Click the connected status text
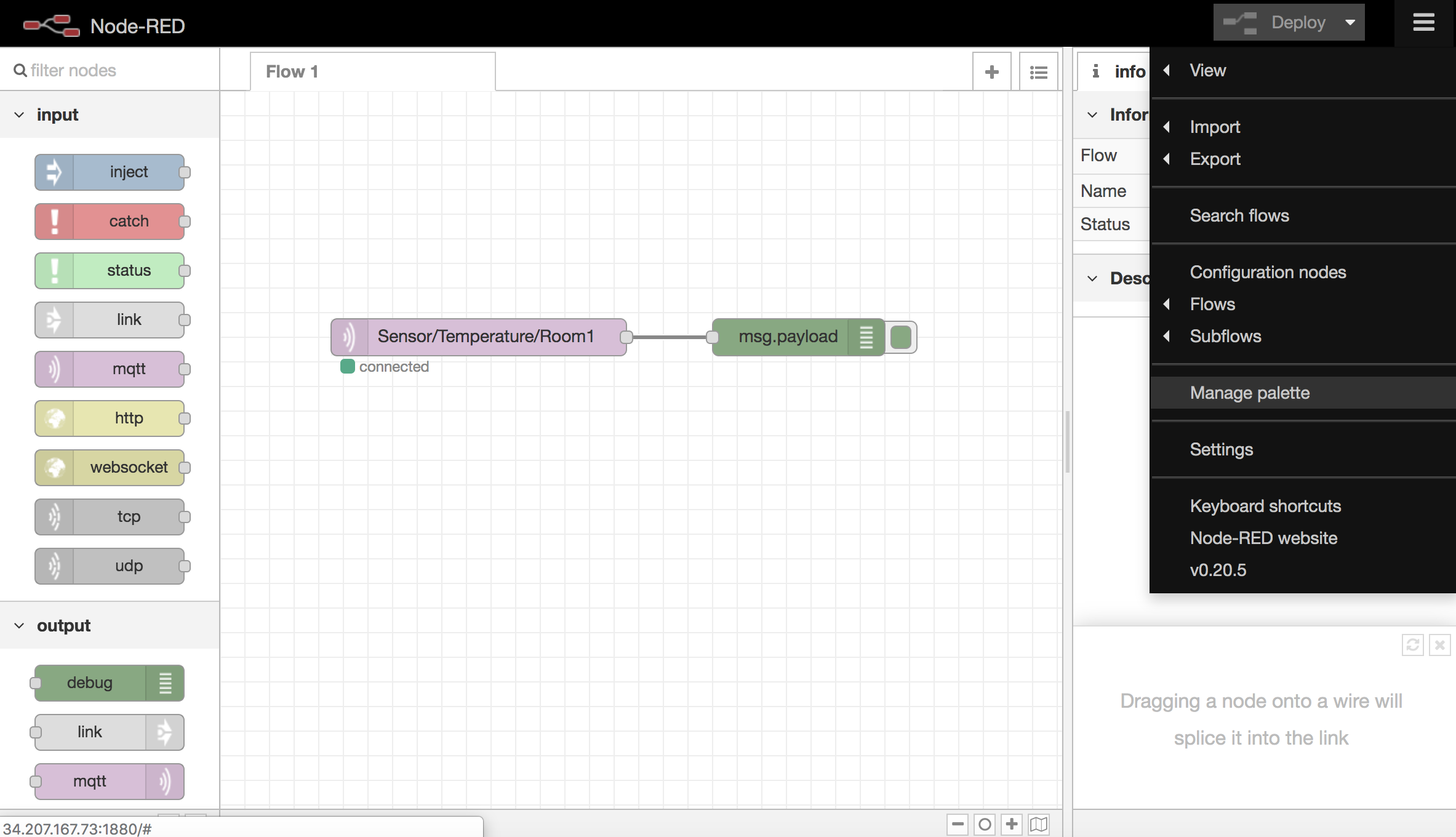Image resolution: width=1456 pixels, height=837 pixels. click(x=394, y=367)
